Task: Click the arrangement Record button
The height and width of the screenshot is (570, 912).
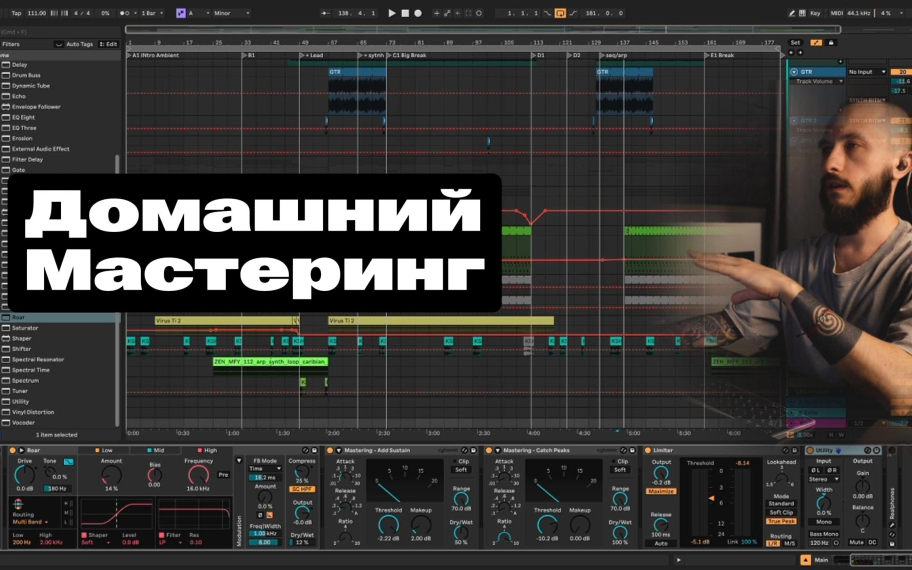Action: click(418, 13)
